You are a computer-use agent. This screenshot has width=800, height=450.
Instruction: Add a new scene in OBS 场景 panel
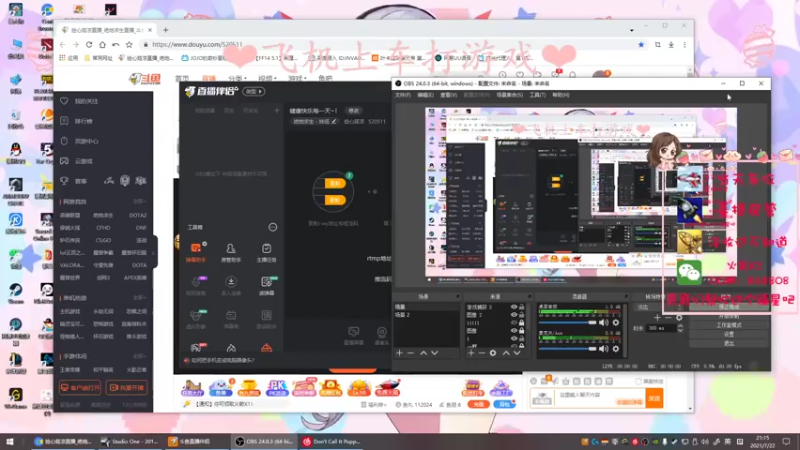[399, 353]
